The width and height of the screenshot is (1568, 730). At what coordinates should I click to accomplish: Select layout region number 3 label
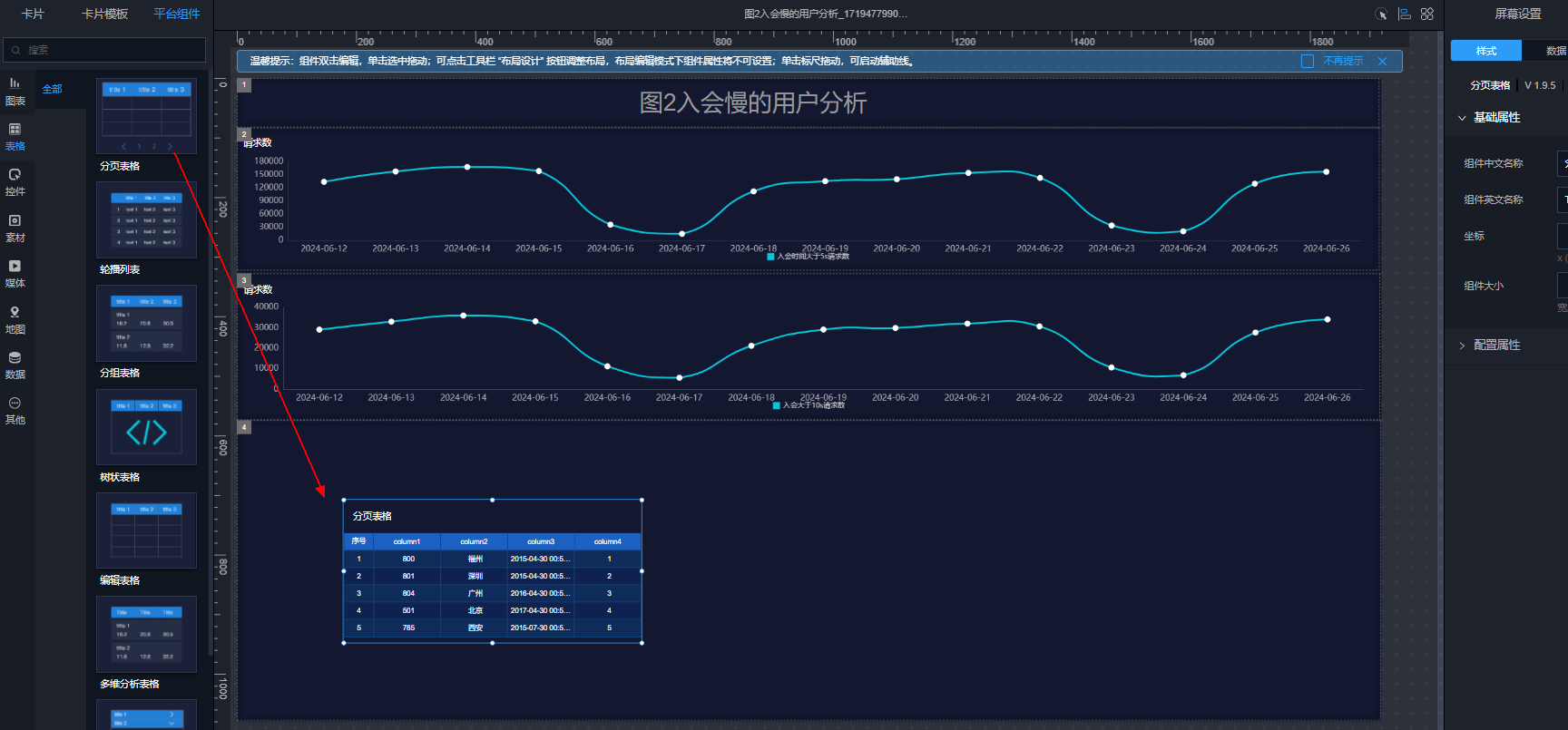pos(244,280)
